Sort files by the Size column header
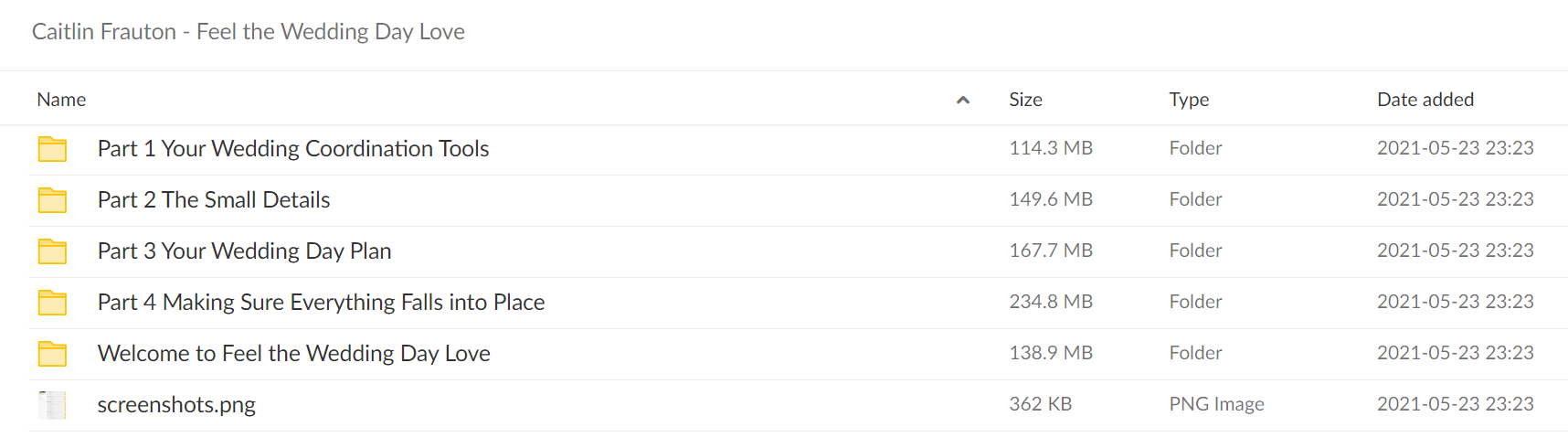Image resolution: width=1568 pixels, height=448 pixels. tap(1025, 100)
